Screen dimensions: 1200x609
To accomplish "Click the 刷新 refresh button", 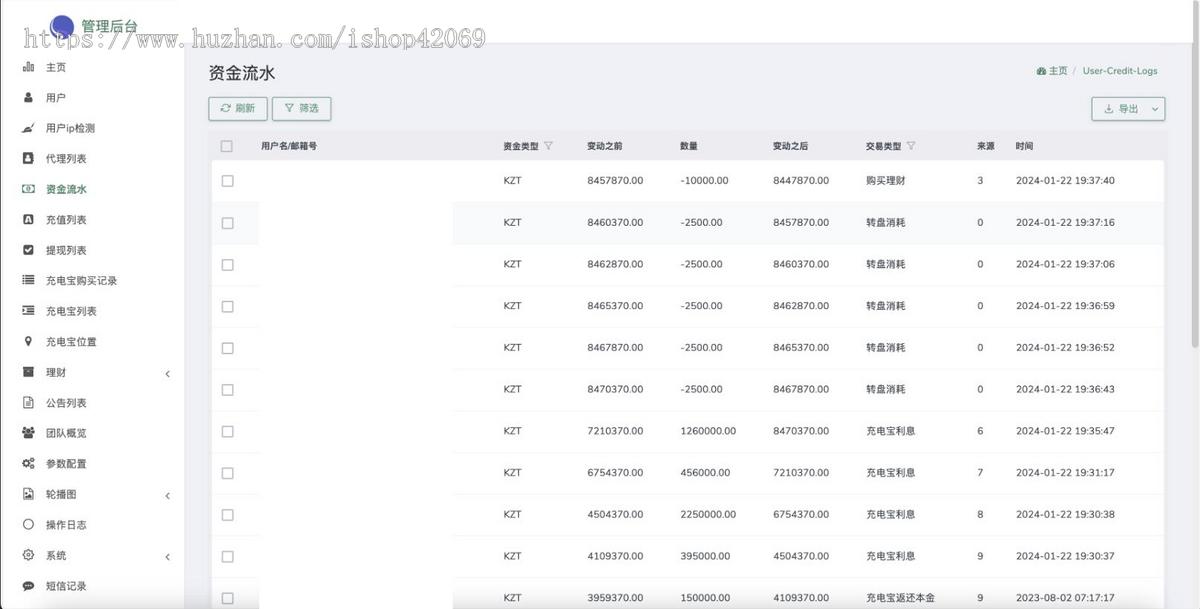I will point(238,108).
